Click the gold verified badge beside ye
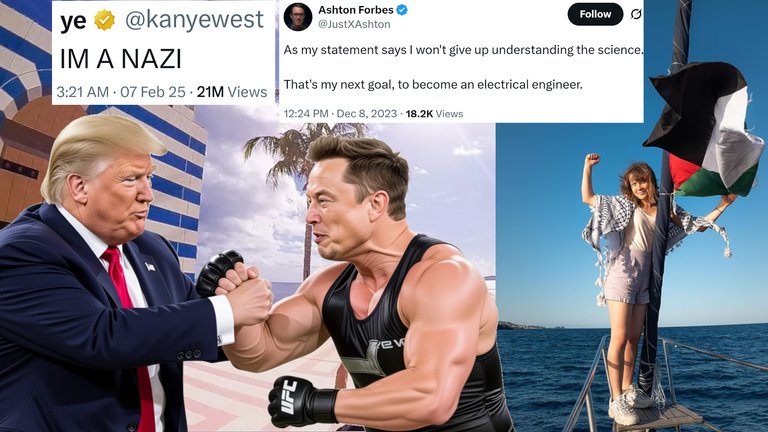 coord(104,21)
